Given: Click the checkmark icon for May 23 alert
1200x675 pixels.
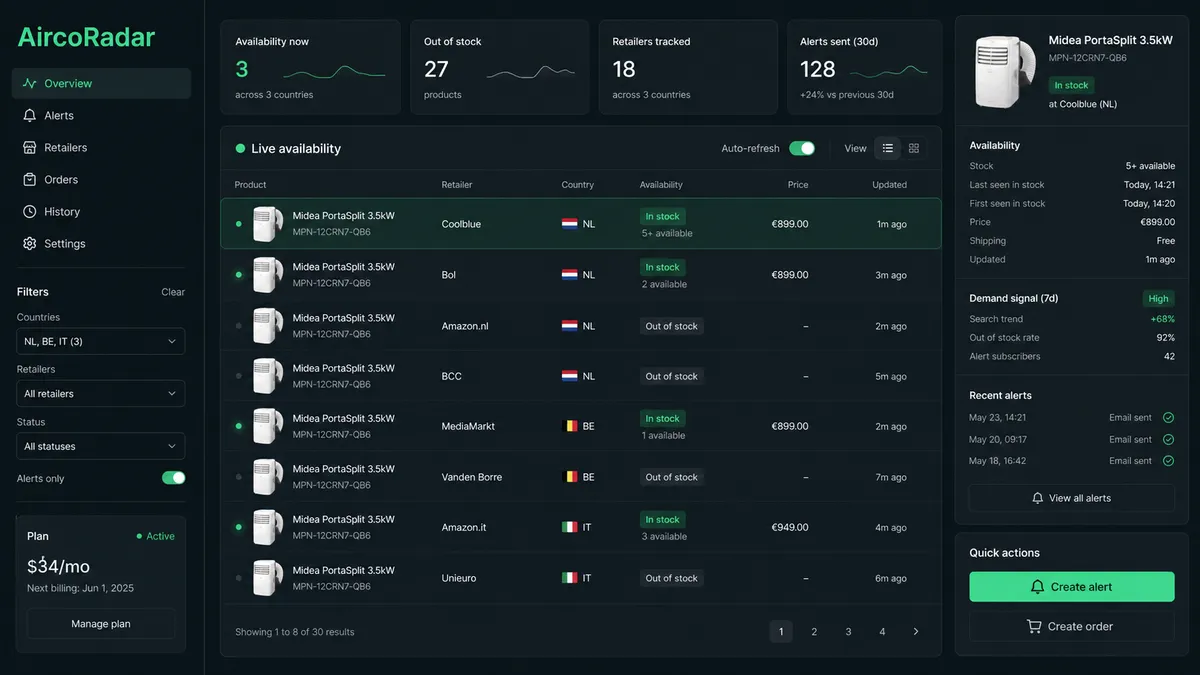Looking at the screenshot, I should tap(1168, 417).
